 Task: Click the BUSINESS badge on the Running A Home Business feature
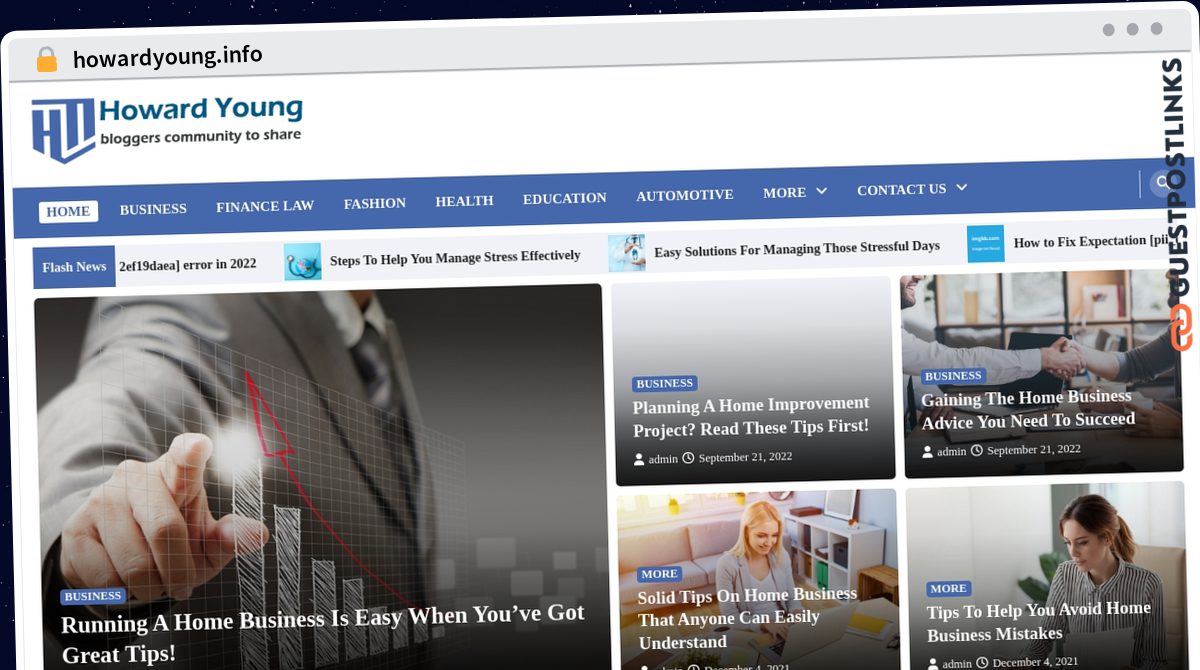pos(93,596)
